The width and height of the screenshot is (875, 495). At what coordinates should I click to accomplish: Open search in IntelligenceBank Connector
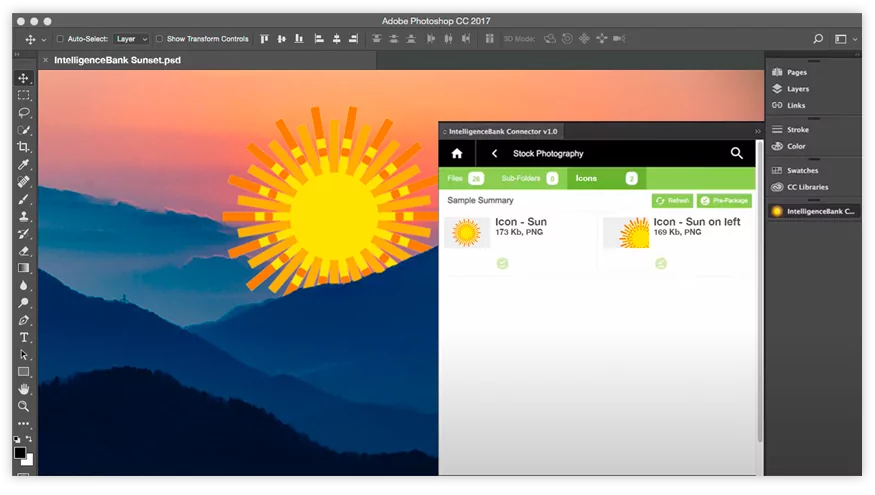(x=737, y=153)
